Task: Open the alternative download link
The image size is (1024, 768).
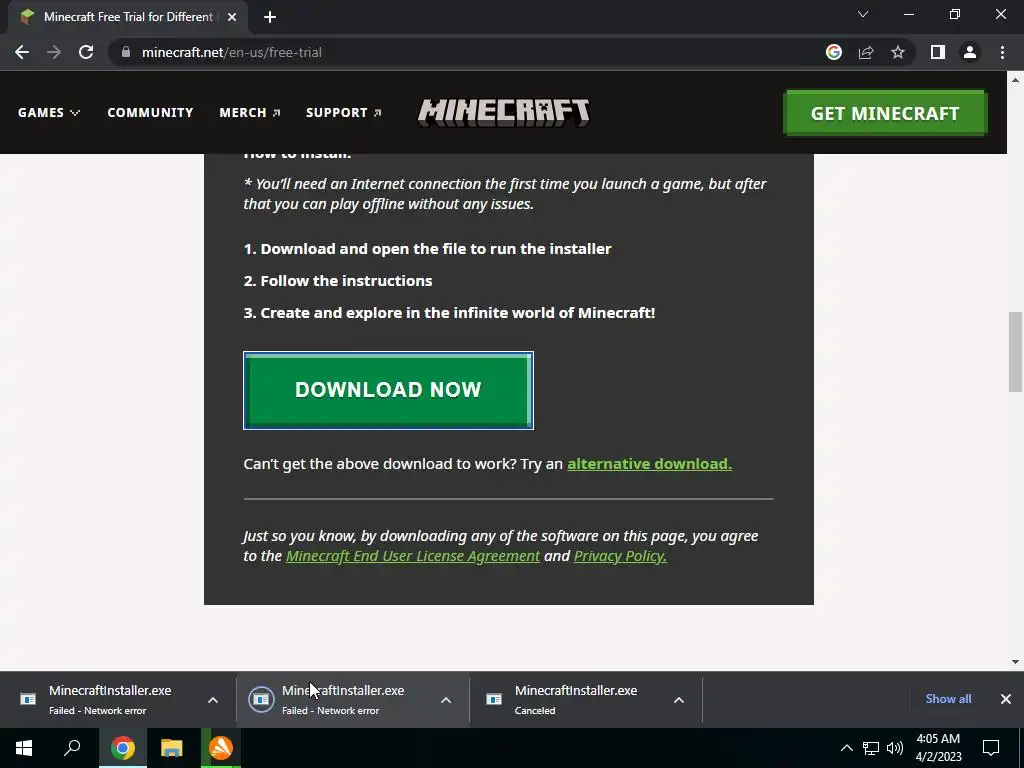Action: [649, 464]
